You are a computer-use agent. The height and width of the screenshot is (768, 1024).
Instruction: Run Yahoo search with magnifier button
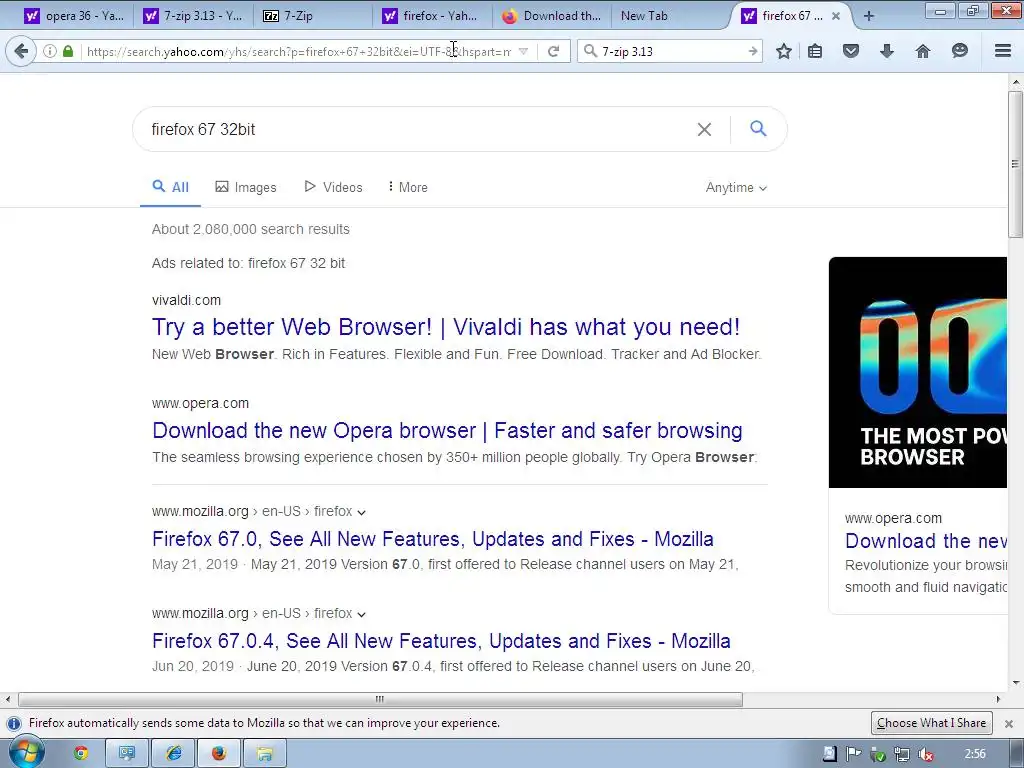758,129
